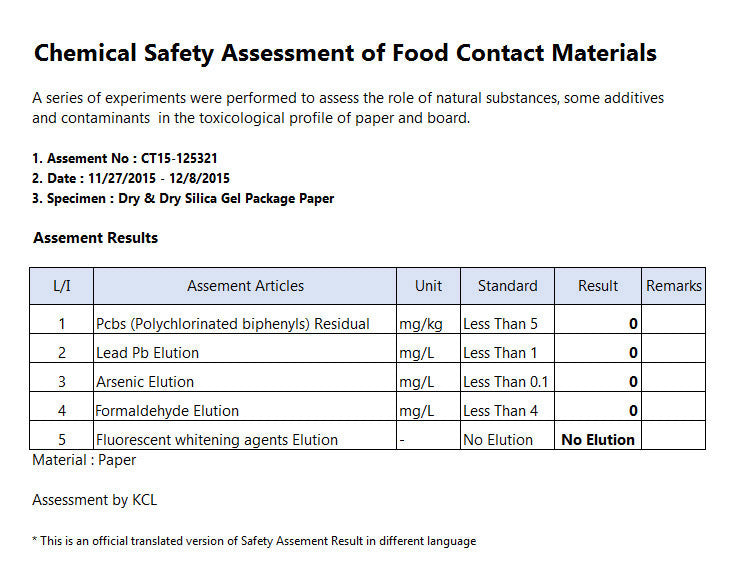The width and height of the screenshot is (733, 575).
Task: Click the bold 'No Elution' result cell
Action: 598,440
